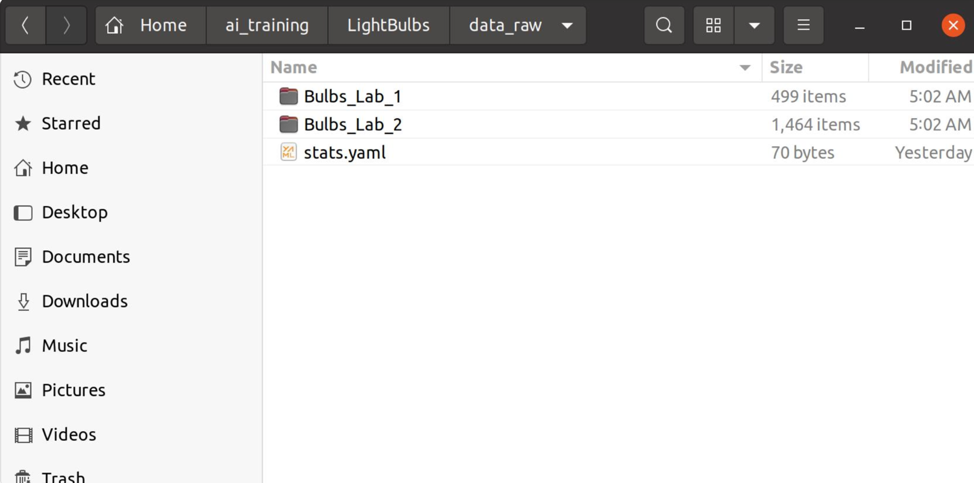Expand the data_raw path dropdown

[567, 26]
